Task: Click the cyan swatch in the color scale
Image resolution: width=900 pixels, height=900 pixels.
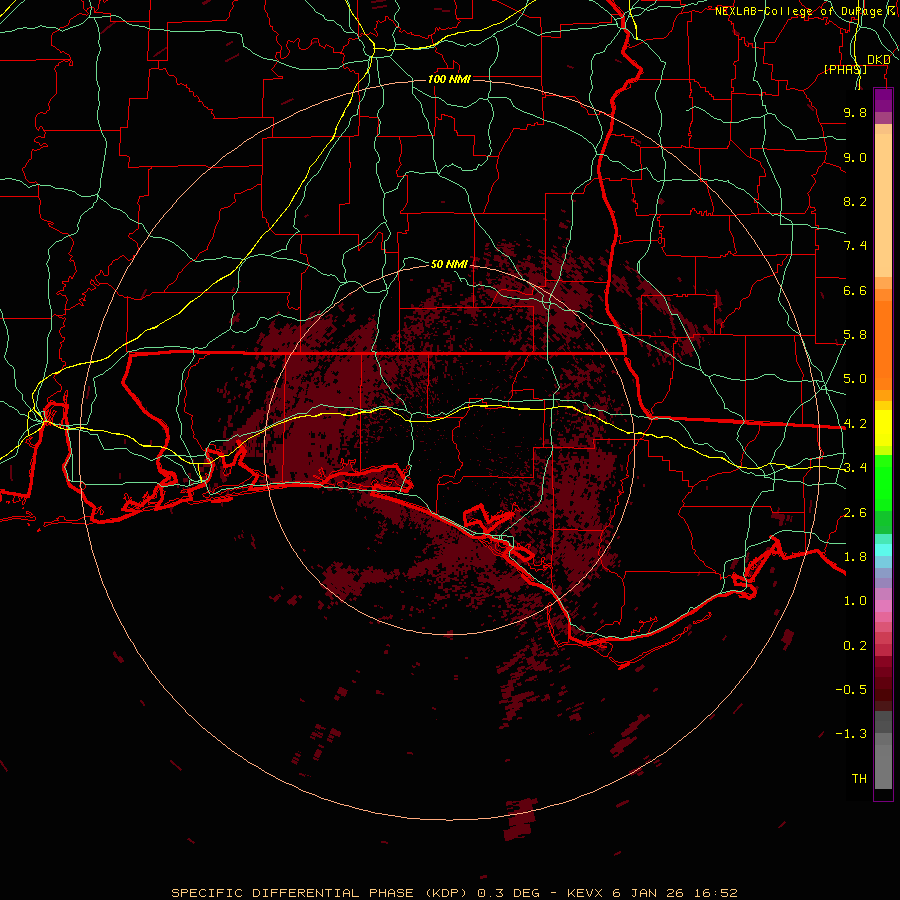Action: (x=883, y=550)
